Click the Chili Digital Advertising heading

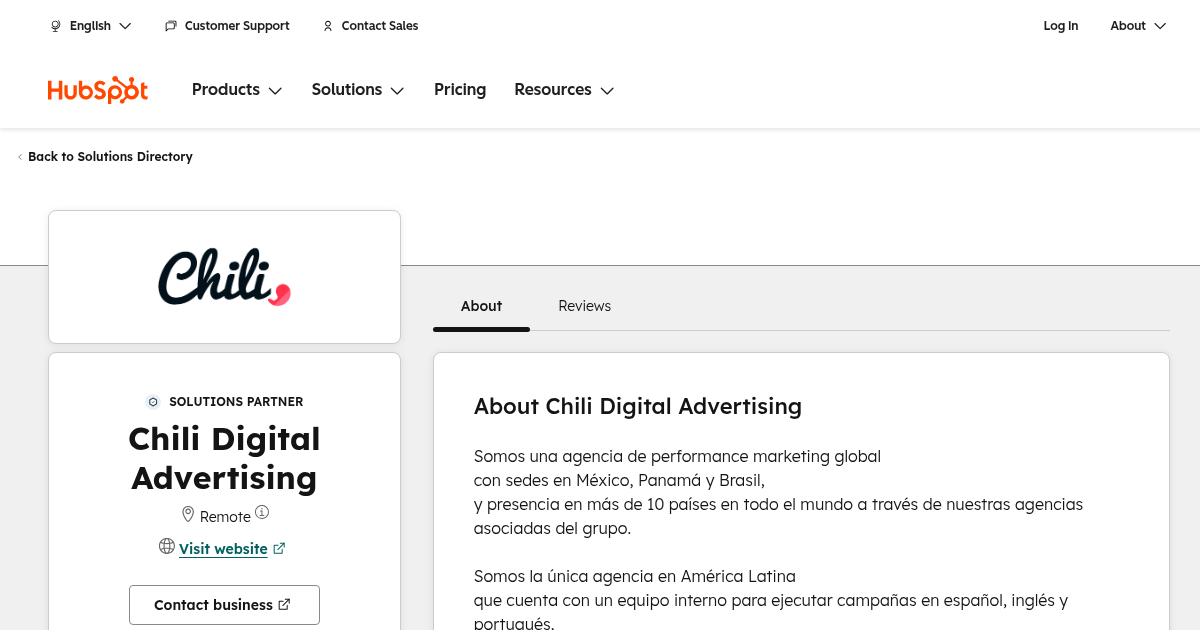pos(224,458)
